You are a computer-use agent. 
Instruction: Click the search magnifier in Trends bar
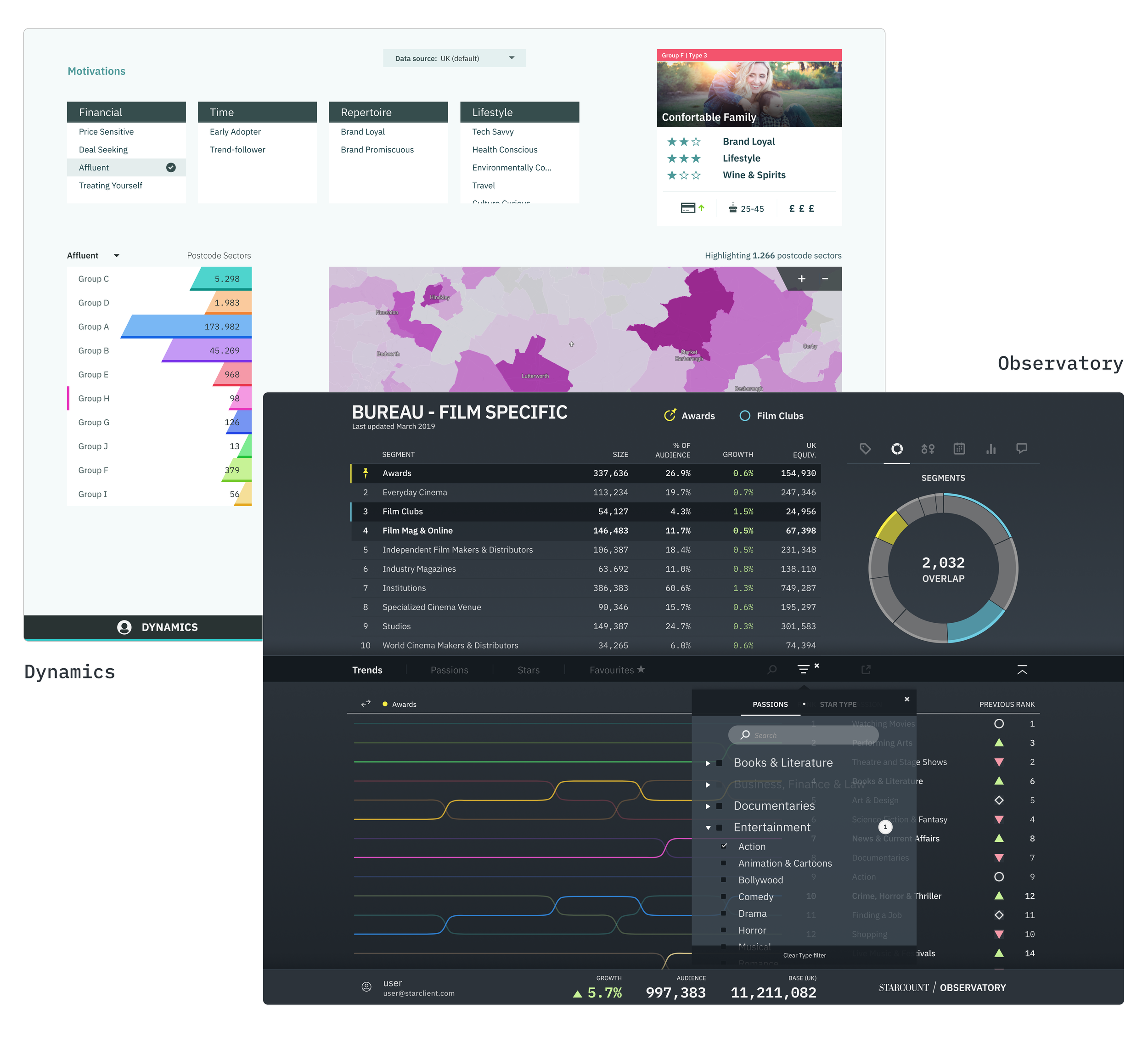771,670
